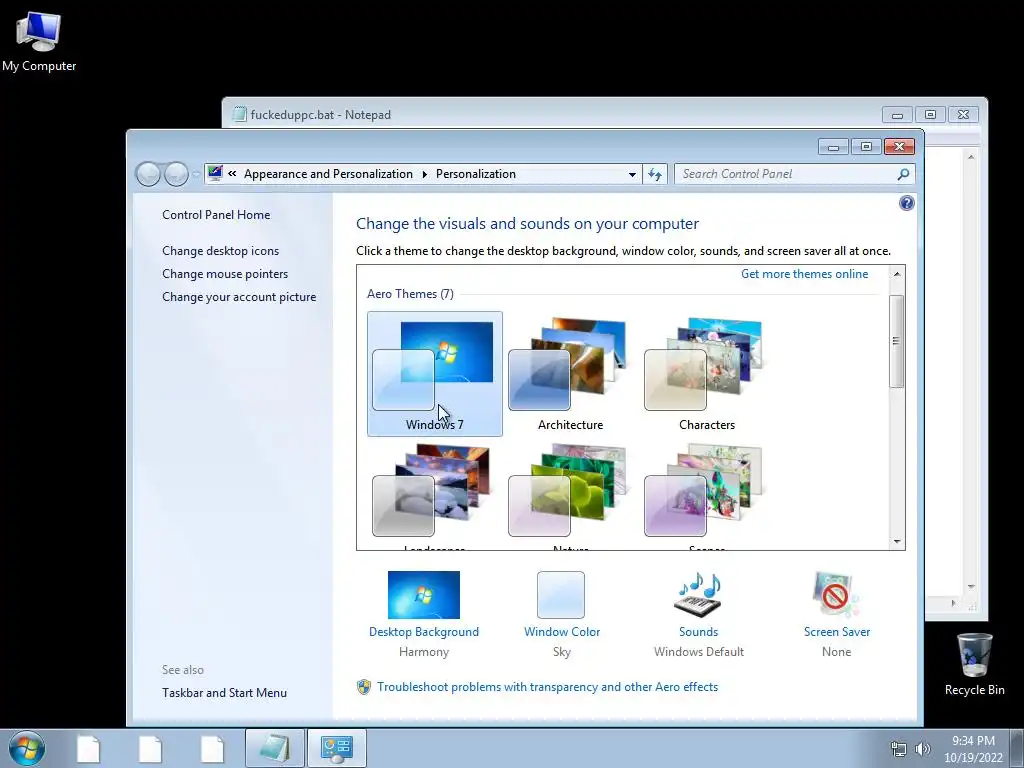Click the Desktop Background text link
Viewport: 1024px width, 768px height.
tap(424, 632)
